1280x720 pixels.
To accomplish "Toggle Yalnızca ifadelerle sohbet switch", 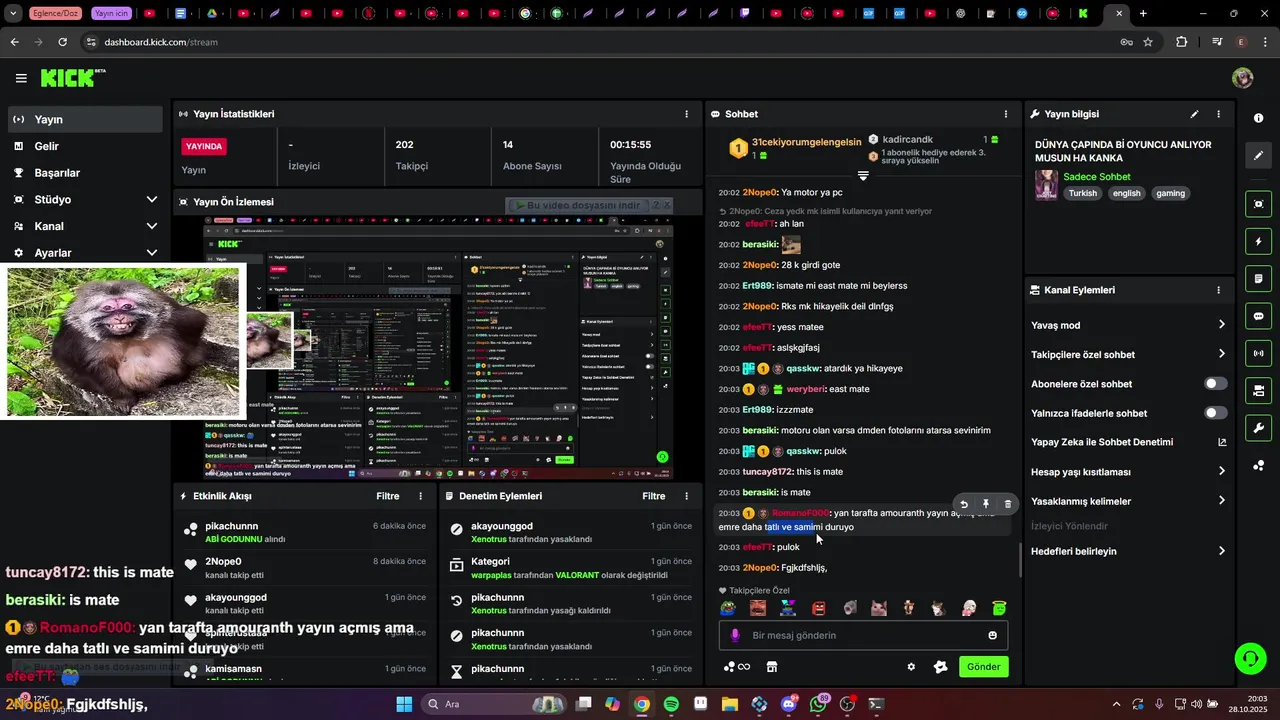I will pos(1216,413).
